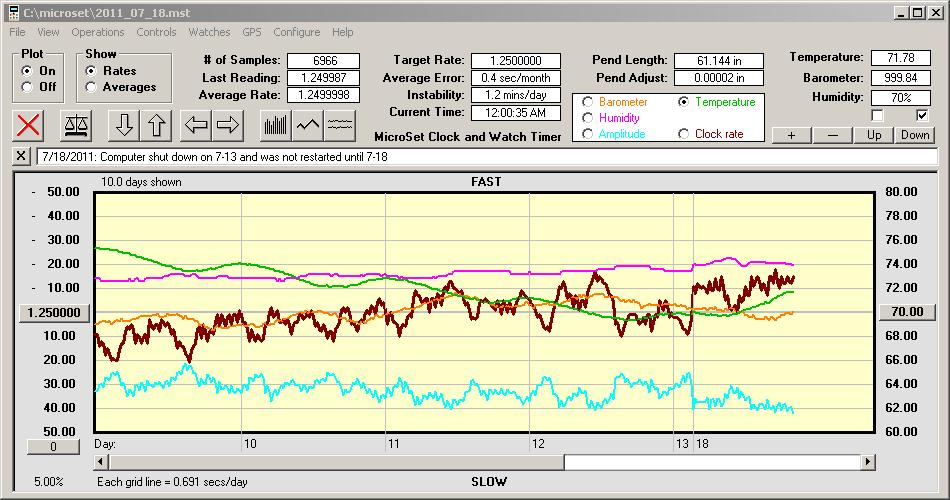The height and width of the screenshot is (500, 950).
Task: Click the Current Time field
Action: pos(516,113)
